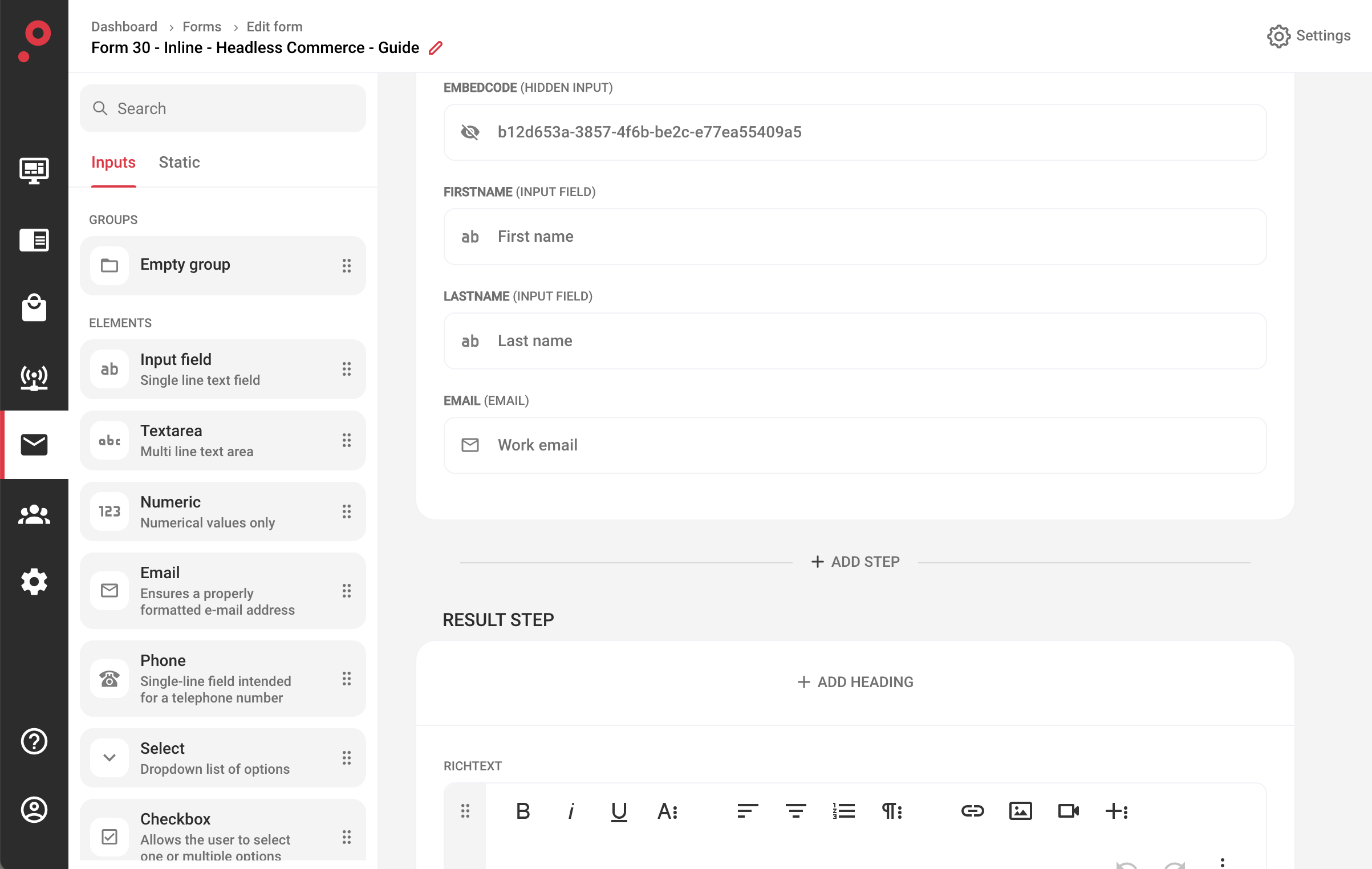
Task: Click the italic formatting icon
Action: pos(570,811)
